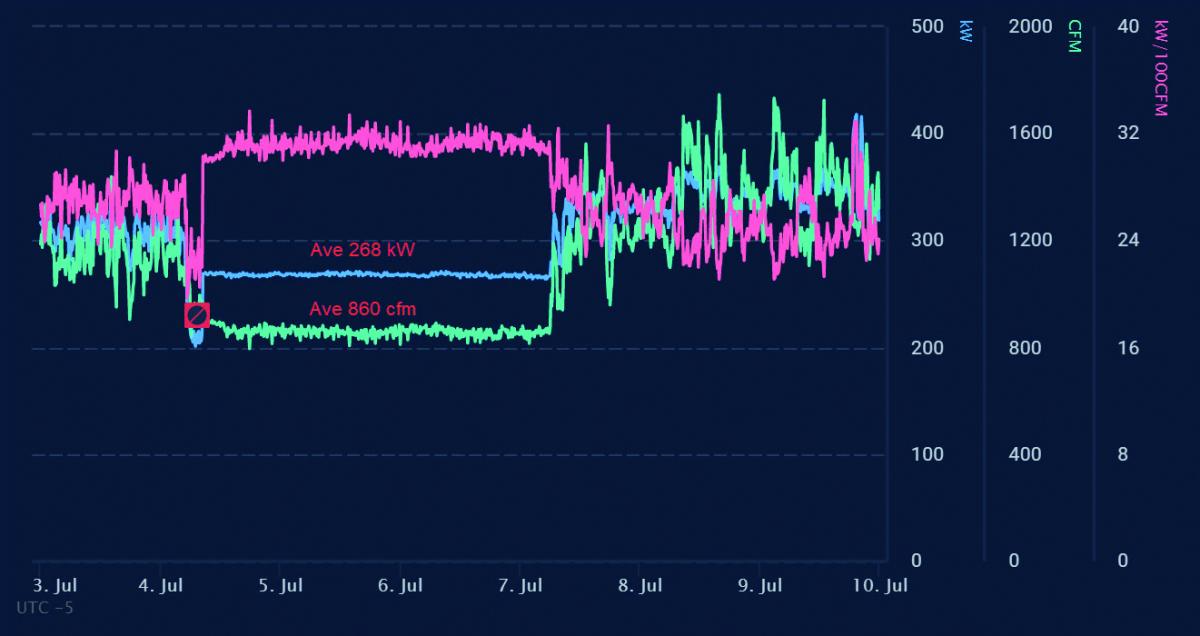Select the blue kW axis title
This screenshot has width=1200, height=636.
(965, 30)
